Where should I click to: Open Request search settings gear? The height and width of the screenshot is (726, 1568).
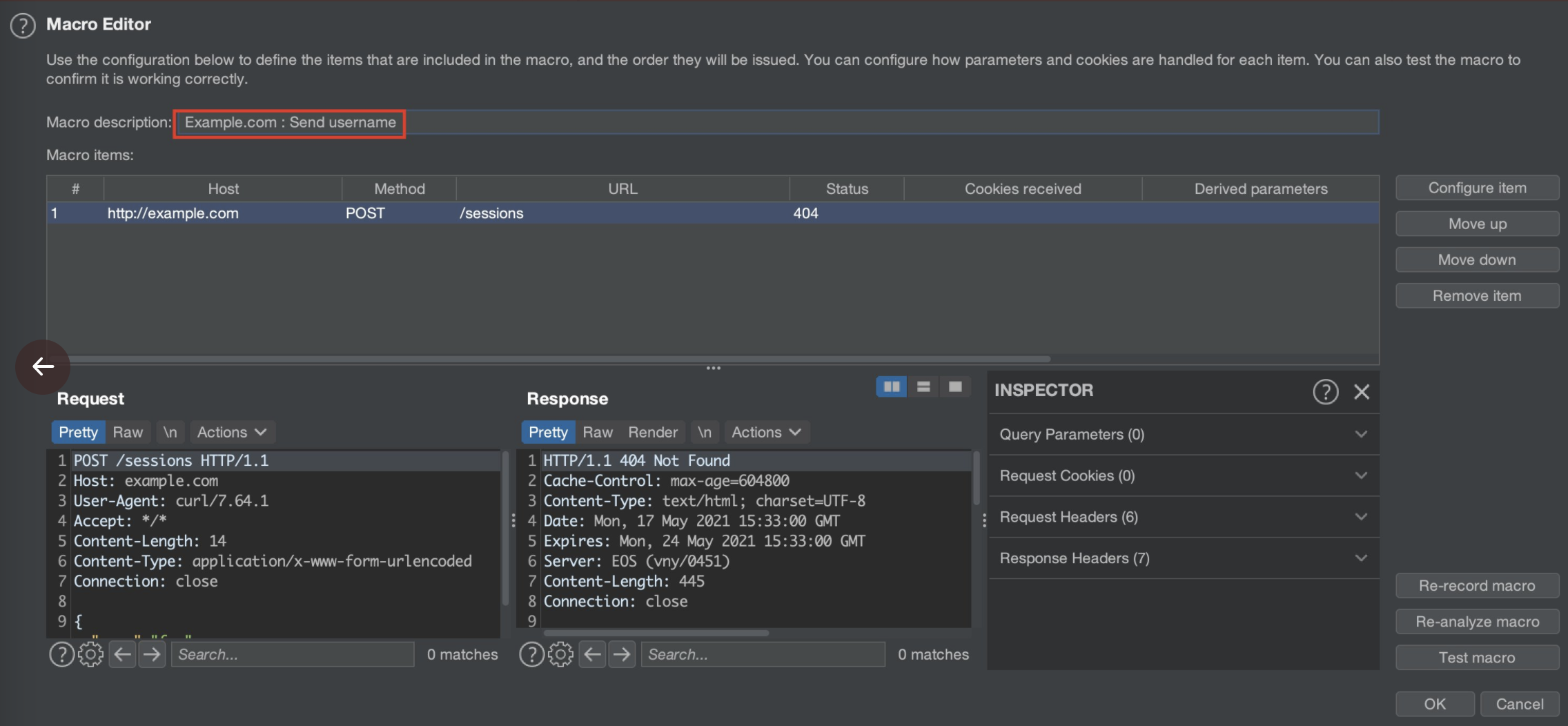click(x=90, y=654)
